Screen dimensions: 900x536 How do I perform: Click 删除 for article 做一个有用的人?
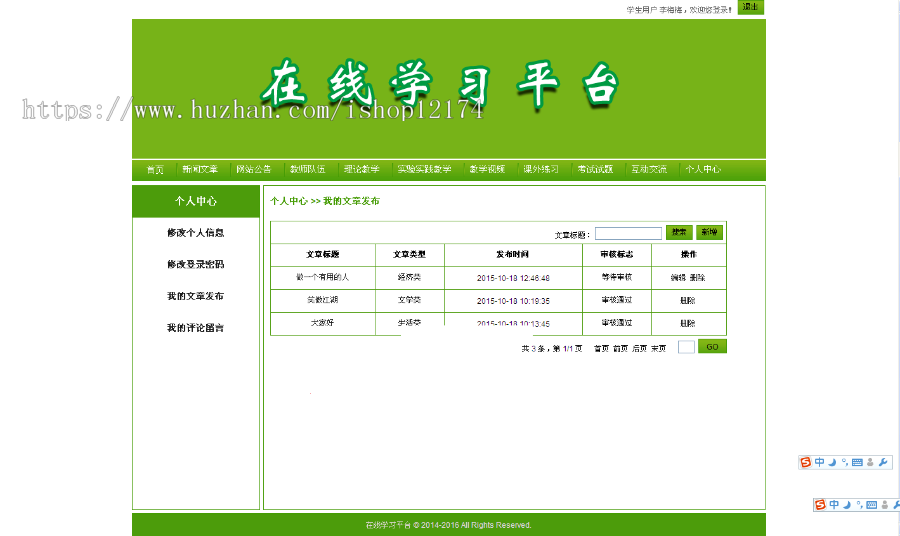pyautogui.click(x=697, y=277)
